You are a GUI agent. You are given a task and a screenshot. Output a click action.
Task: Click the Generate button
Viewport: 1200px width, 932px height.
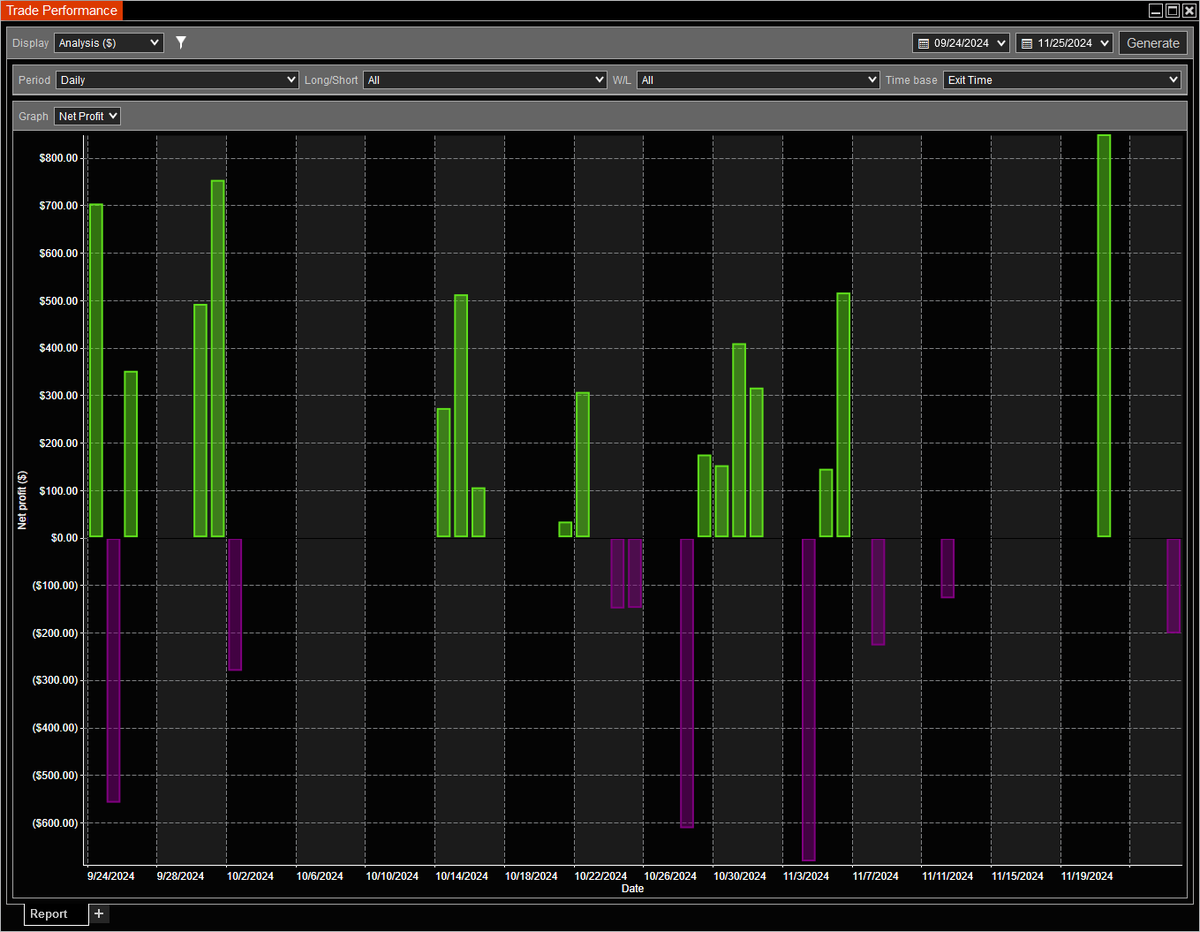pos(1153,43)
